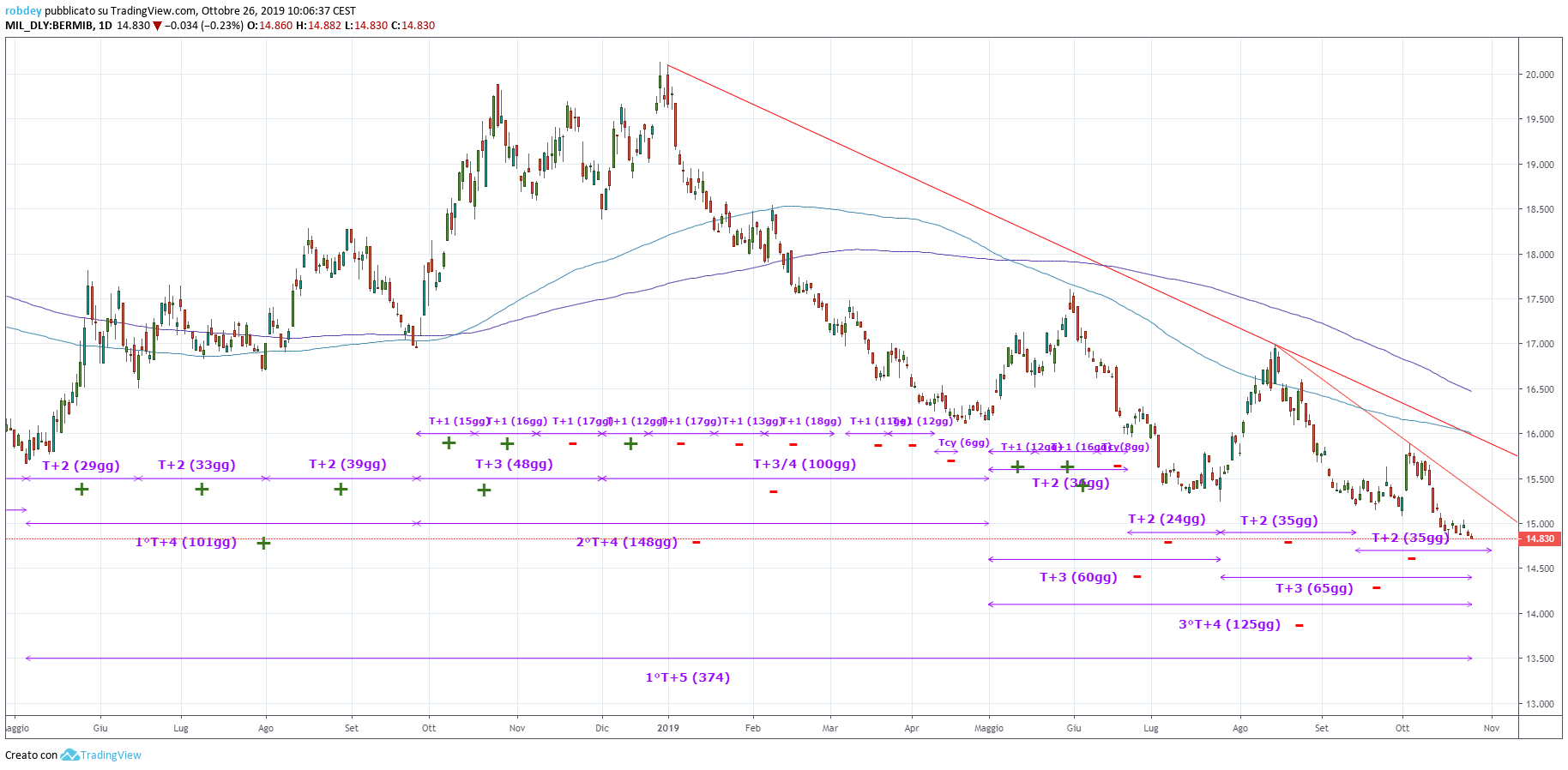Select the 'T+3 (65gg)' cycle label
The width and height of the screenshot is (1568, 770).
[1314, 588]
